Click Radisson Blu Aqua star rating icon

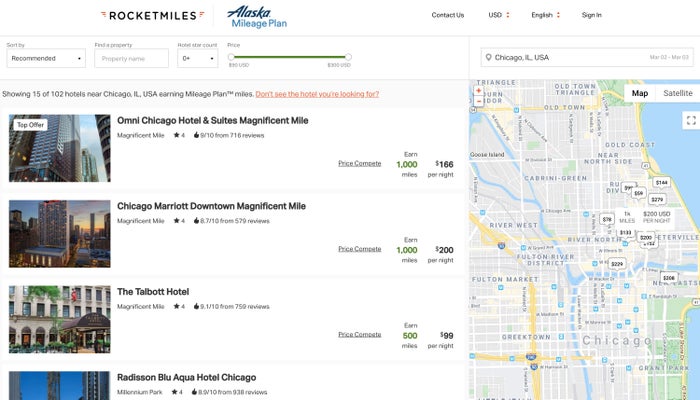click(x=175, y=392)
